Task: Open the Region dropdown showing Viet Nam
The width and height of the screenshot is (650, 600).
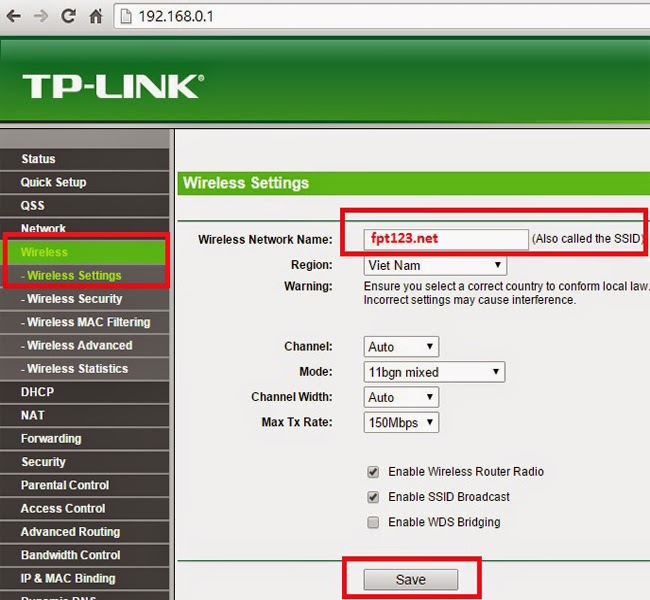Action: pos(435,265)
